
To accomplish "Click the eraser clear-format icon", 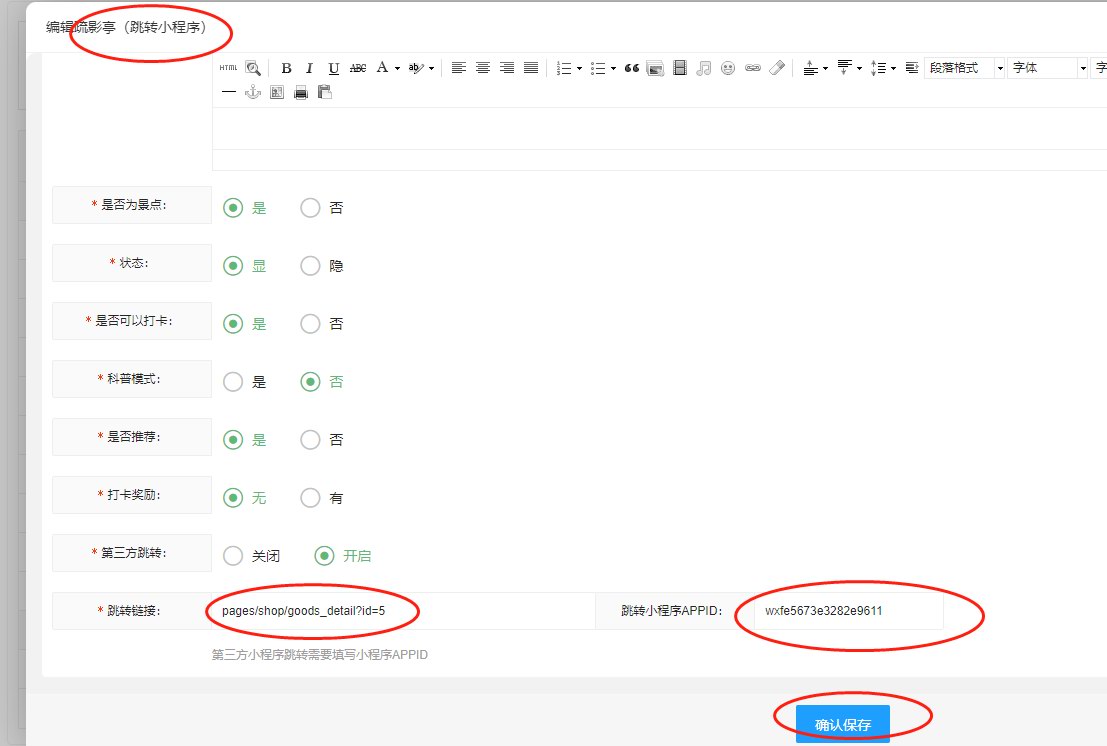I will (x=777, y=68).
